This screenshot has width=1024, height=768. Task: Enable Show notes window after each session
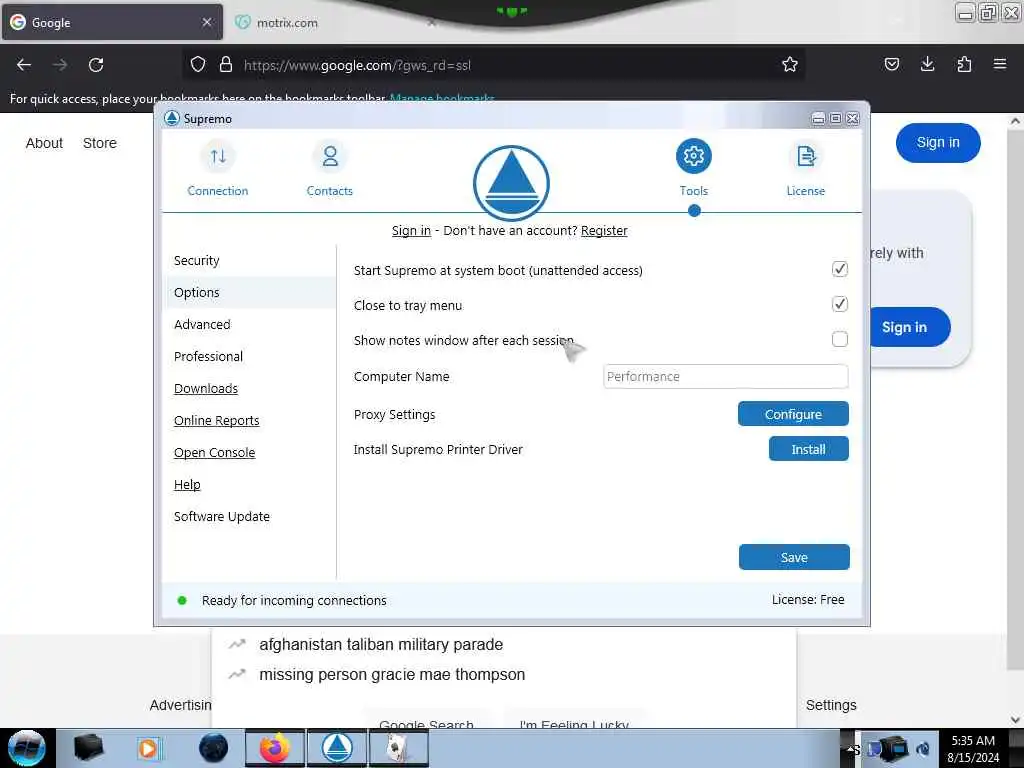pos(840,339)
